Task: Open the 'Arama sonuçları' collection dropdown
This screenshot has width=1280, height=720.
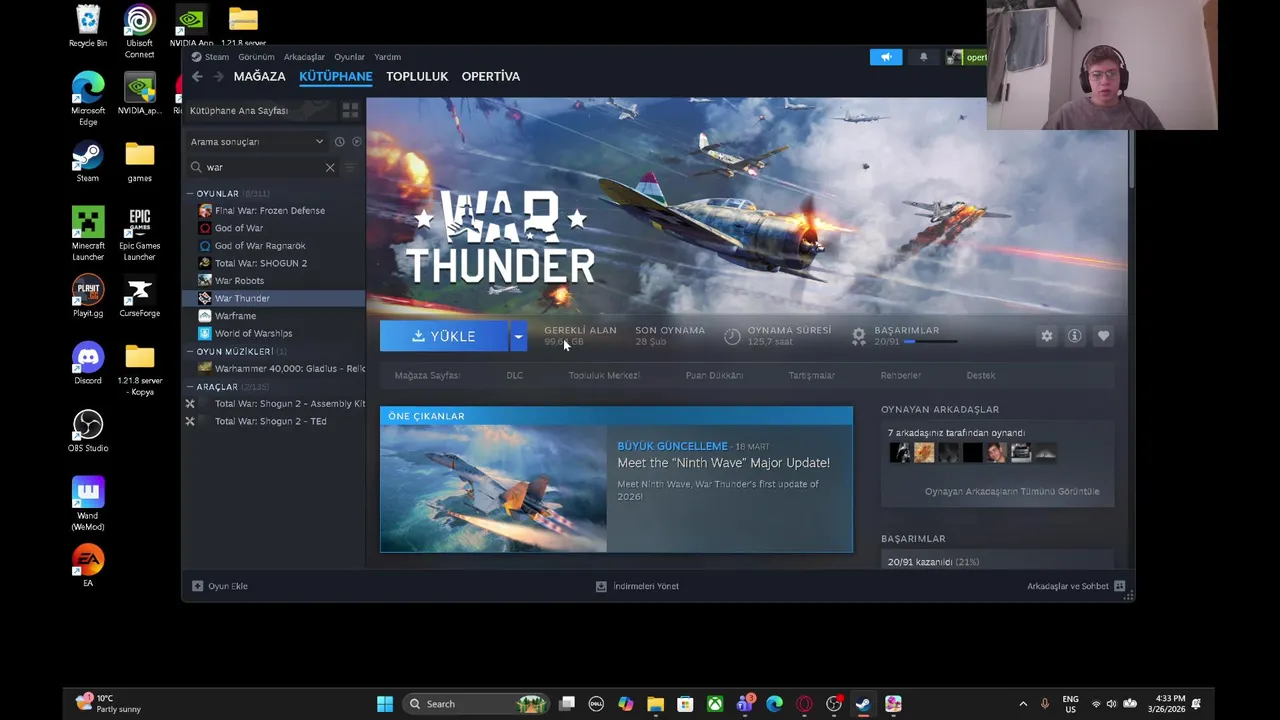Action: pos(257,142)
